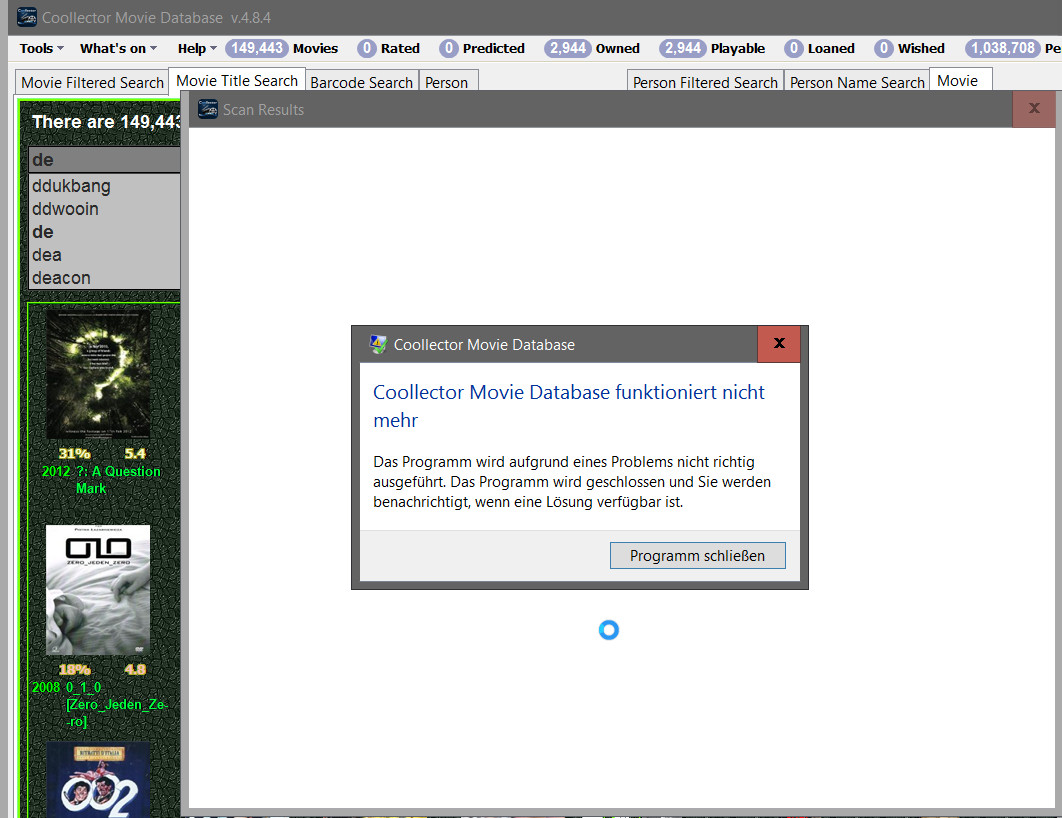Click the title search field containing 'de'
Screen dimensions: 1062x818
[105, 160]
